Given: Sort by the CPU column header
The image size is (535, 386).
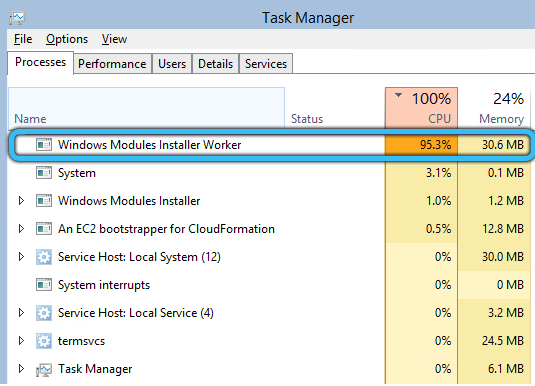Looking at the screenshot, I should coord(421,108).
